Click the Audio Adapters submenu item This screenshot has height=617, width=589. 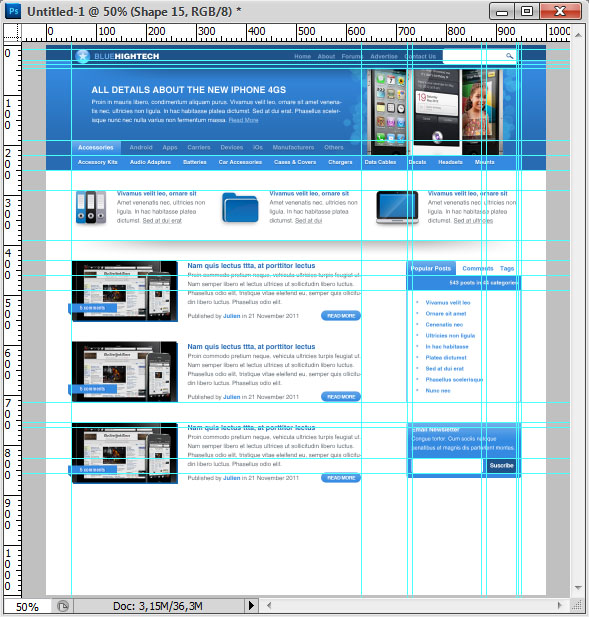pyautogui.click(x=150, y=162)
